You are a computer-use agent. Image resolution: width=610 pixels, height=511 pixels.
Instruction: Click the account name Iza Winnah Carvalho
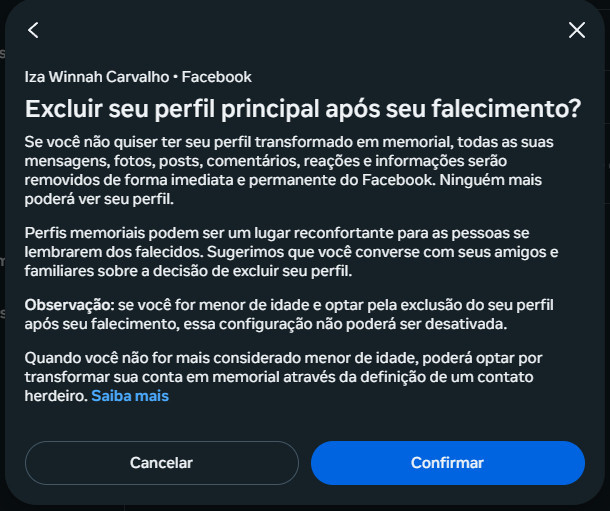point(96,76)
